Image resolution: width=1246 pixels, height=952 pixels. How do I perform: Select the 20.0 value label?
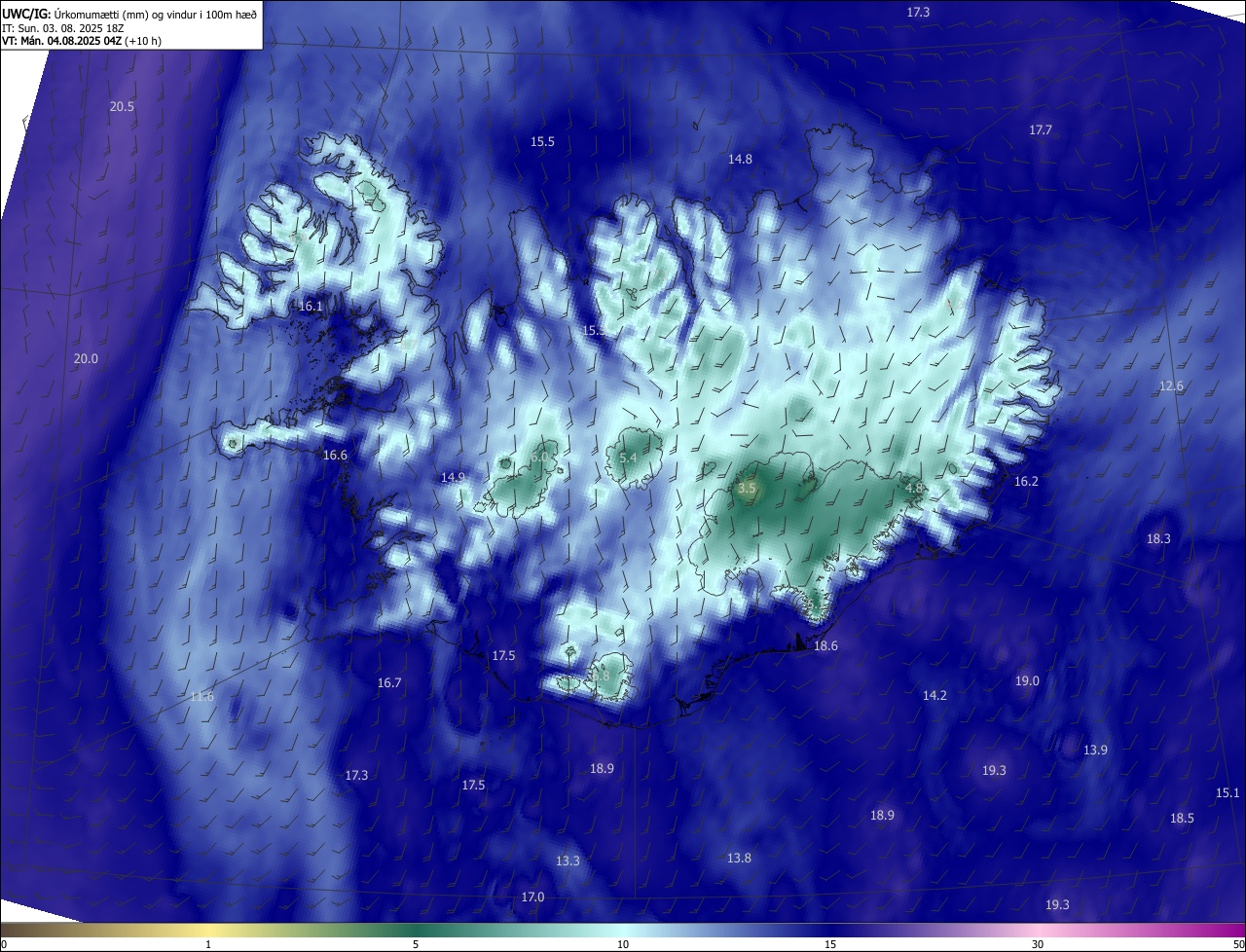[x=86, y=359]
